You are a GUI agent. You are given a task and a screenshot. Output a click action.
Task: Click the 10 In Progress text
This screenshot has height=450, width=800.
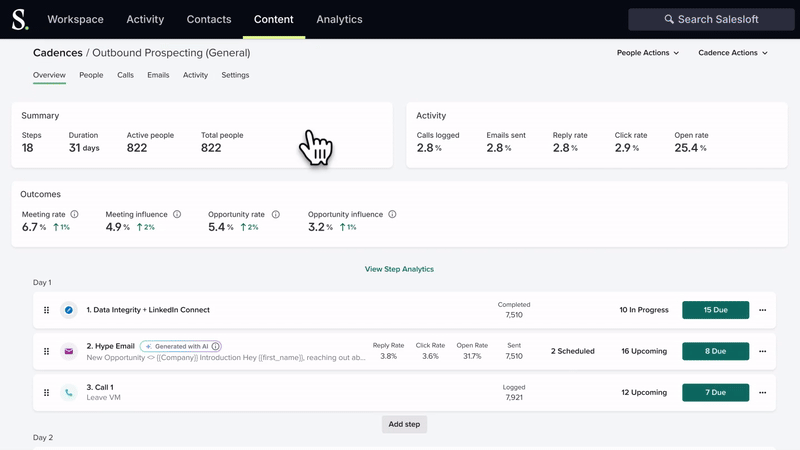pyautogui.click(x=644, y=310)
